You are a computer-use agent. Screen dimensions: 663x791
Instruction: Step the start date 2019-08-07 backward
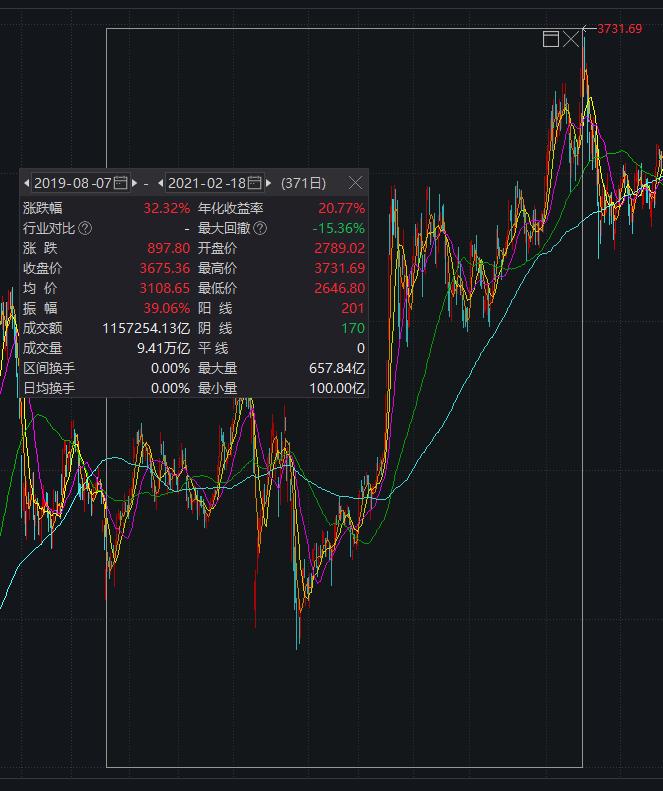click(27, 183)
